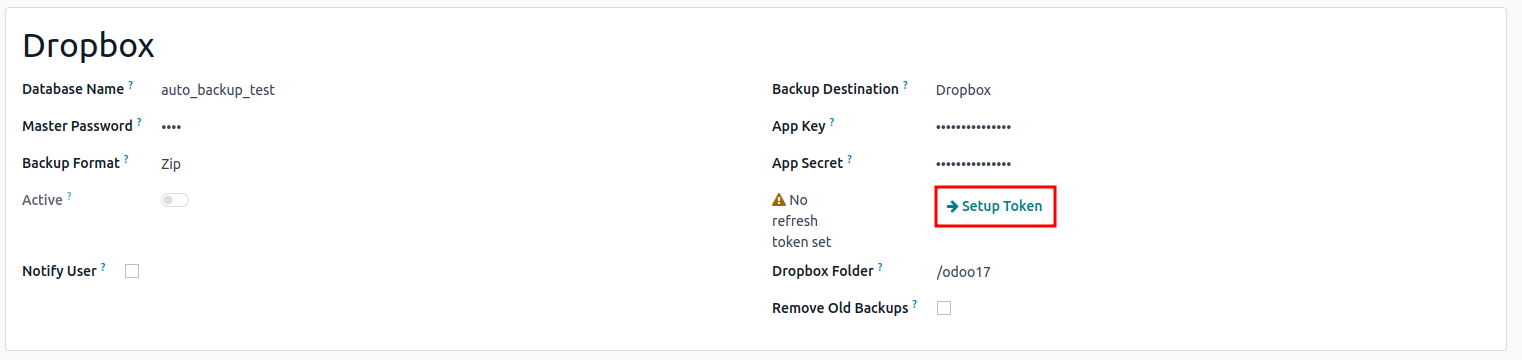Click the Notify User help icon
This screenshot has height=360, width=1522.
(104, 268)
